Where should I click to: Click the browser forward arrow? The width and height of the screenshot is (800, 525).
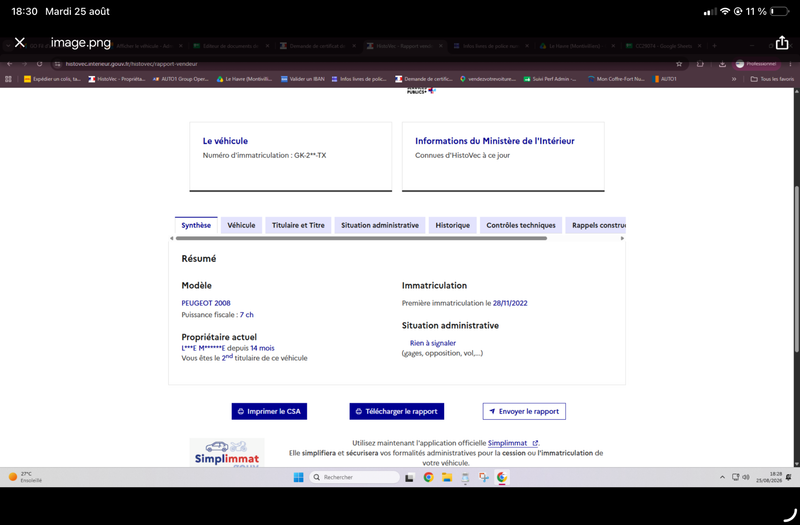[24, 64]
